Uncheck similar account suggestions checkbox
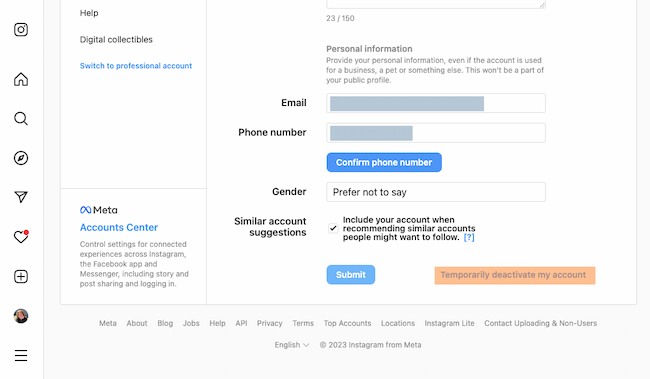 (x=333, y=228)
